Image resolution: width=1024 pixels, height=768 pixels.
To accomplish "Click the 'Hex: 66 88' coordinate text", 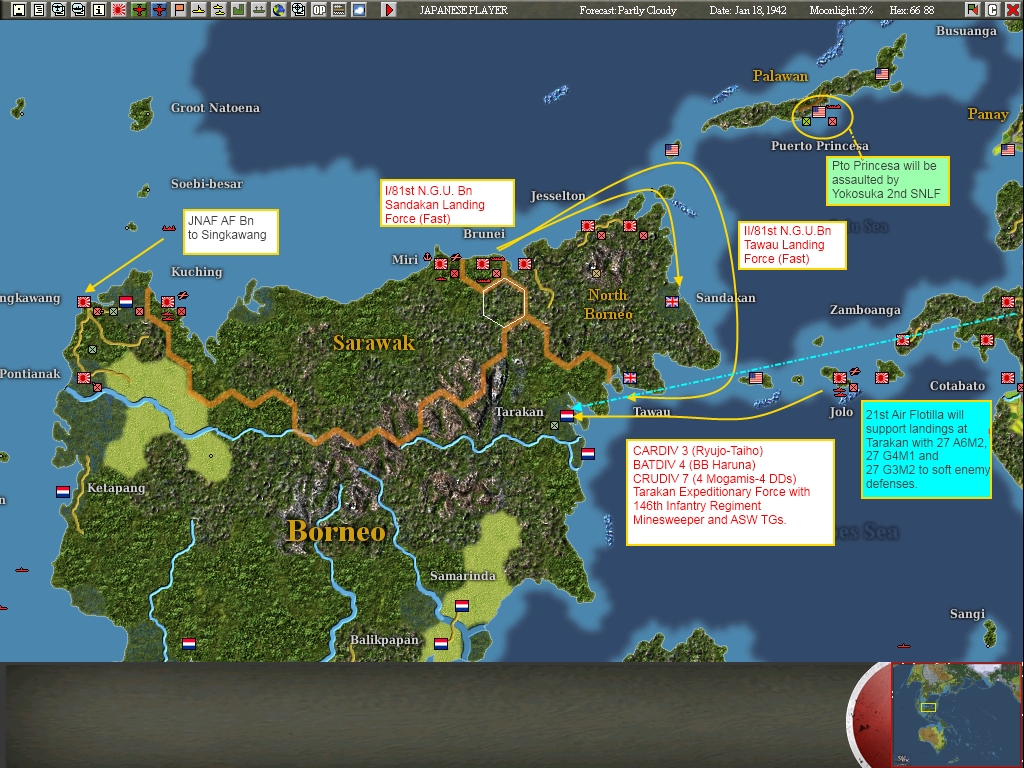I will pyautogui.click(x=912, y=10).
